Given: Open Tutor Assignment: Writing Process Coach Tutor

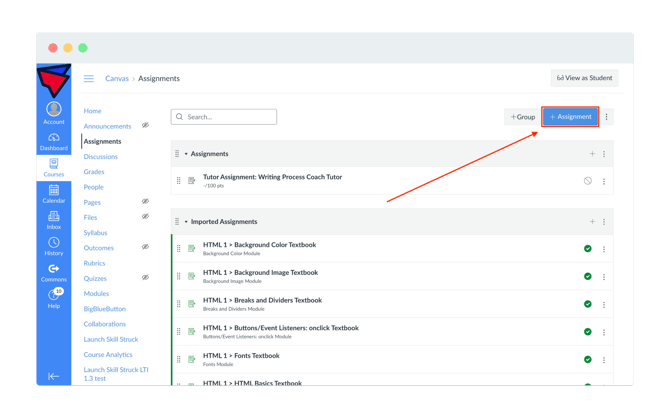Looking at the screenshot, I should click(x=272, y=177).
